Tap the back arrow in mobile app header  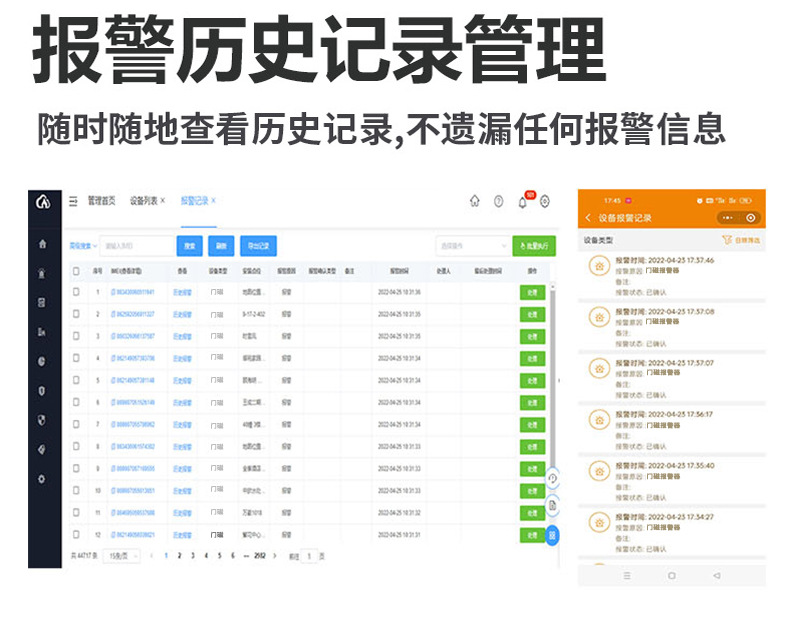(x=587, y=217)
